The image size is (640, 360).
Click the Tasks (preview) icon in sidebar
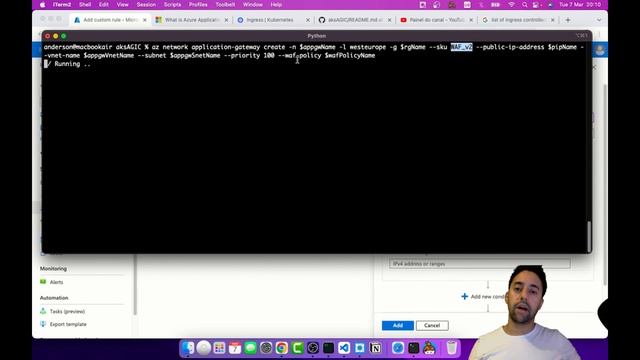(43, 311)
